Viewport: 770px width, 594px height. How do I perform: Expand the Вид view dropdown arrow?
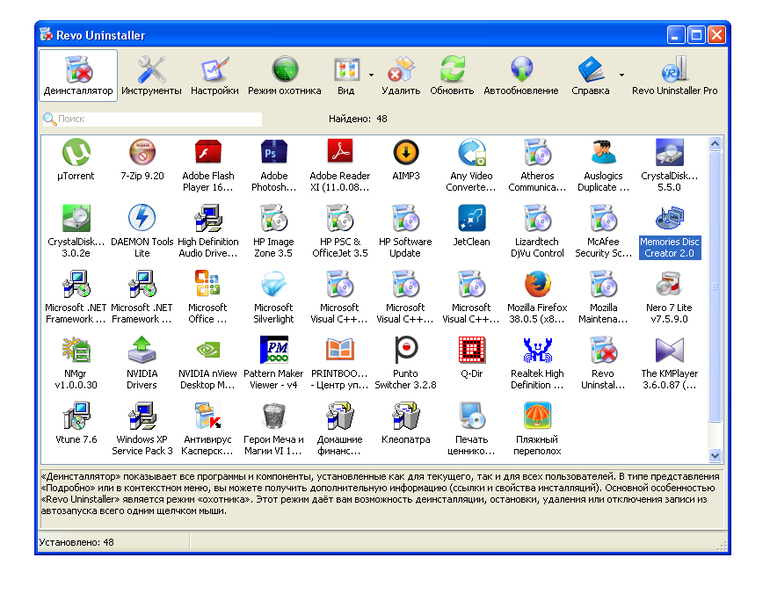pos(371,75)
